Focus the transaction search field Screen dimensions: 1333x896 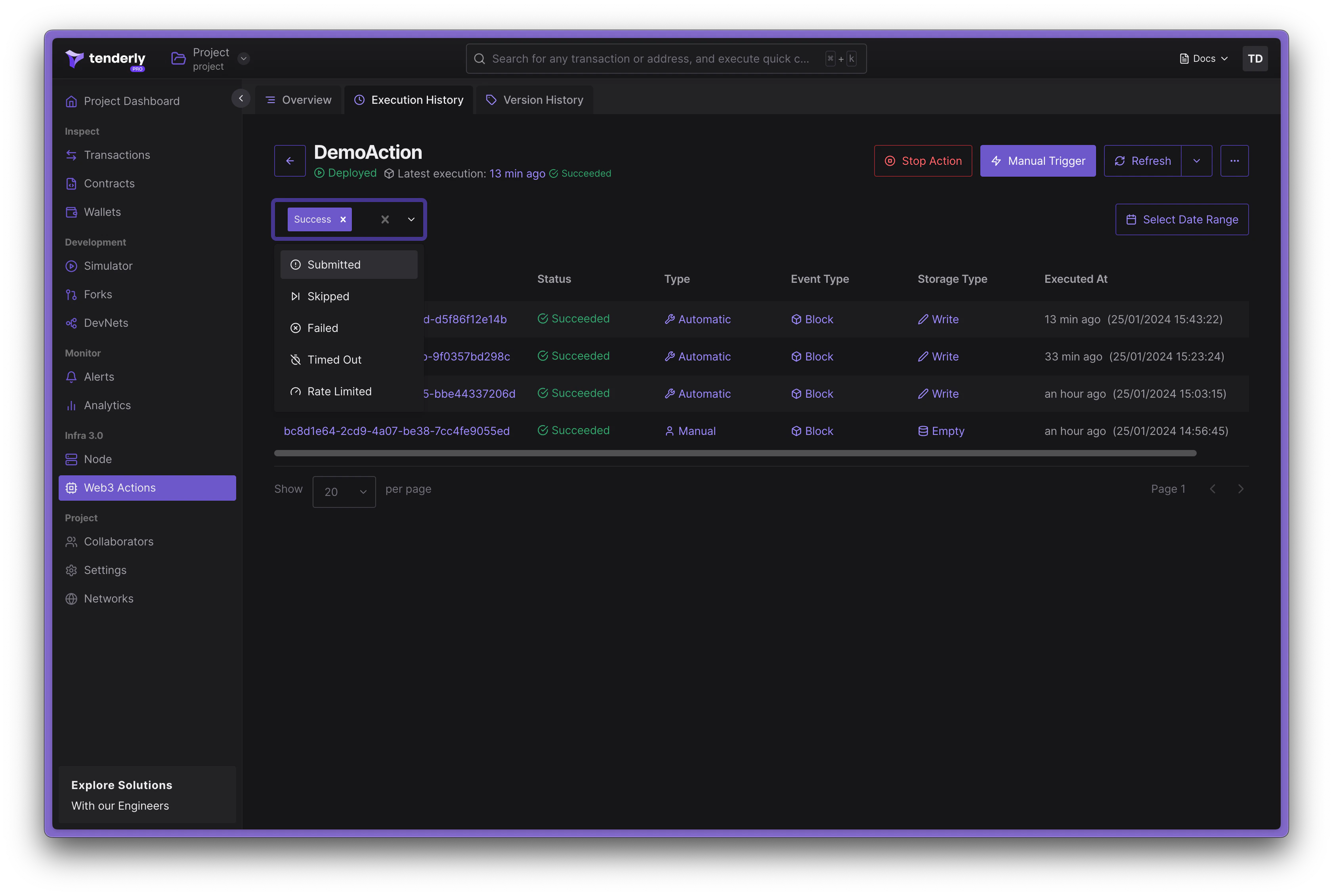666,58
